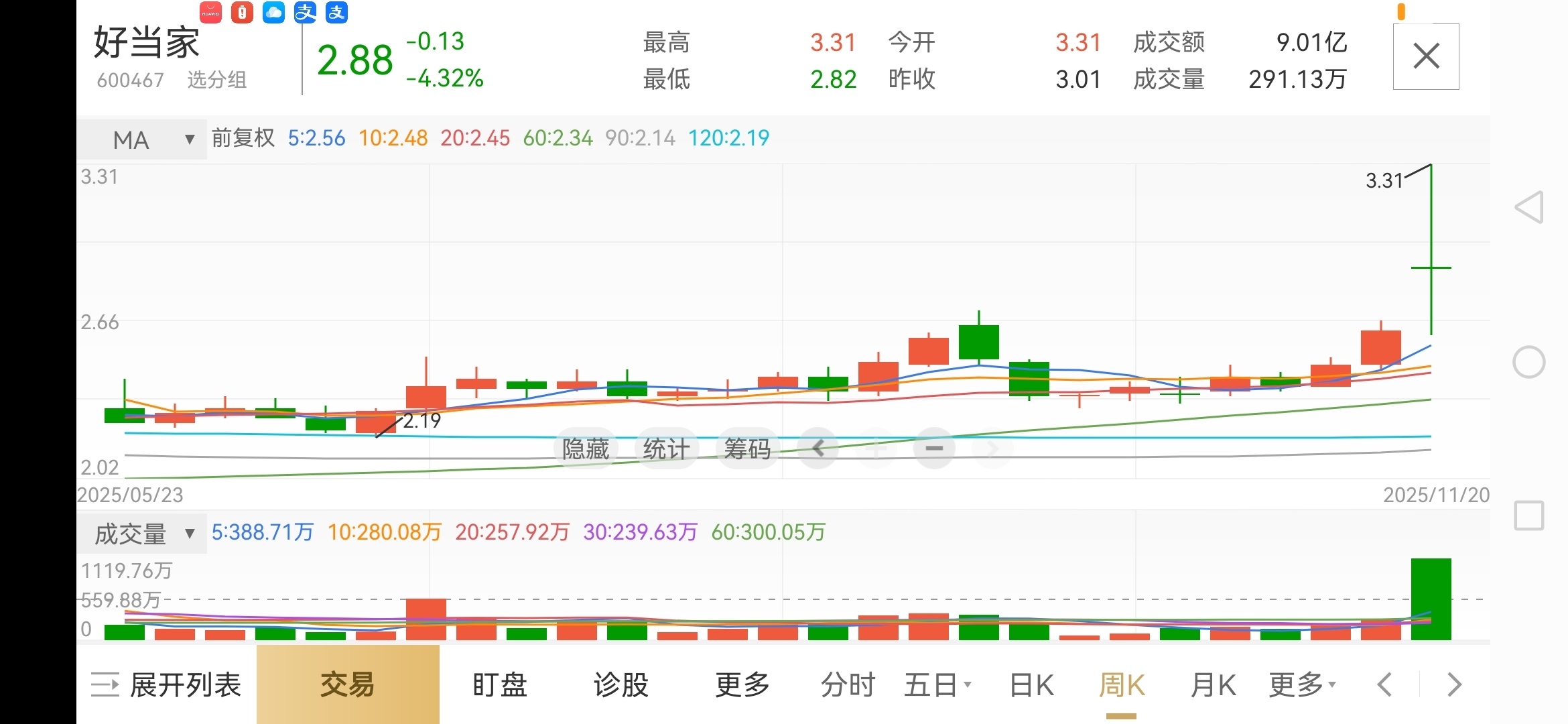Tap the Android recent apps square

[1529, 516]
